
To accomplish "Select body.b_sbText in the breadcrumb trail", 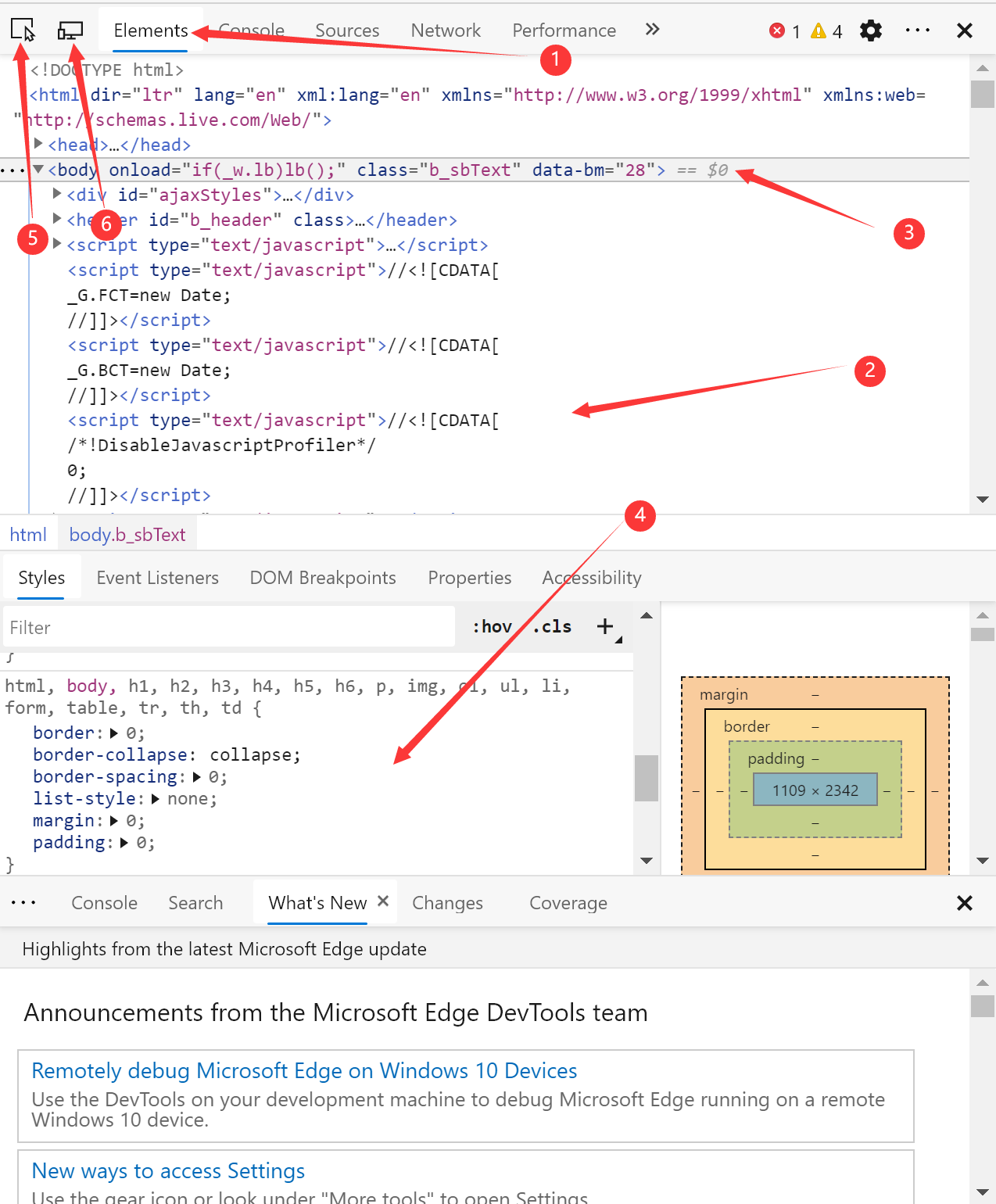I will (127, 535).
